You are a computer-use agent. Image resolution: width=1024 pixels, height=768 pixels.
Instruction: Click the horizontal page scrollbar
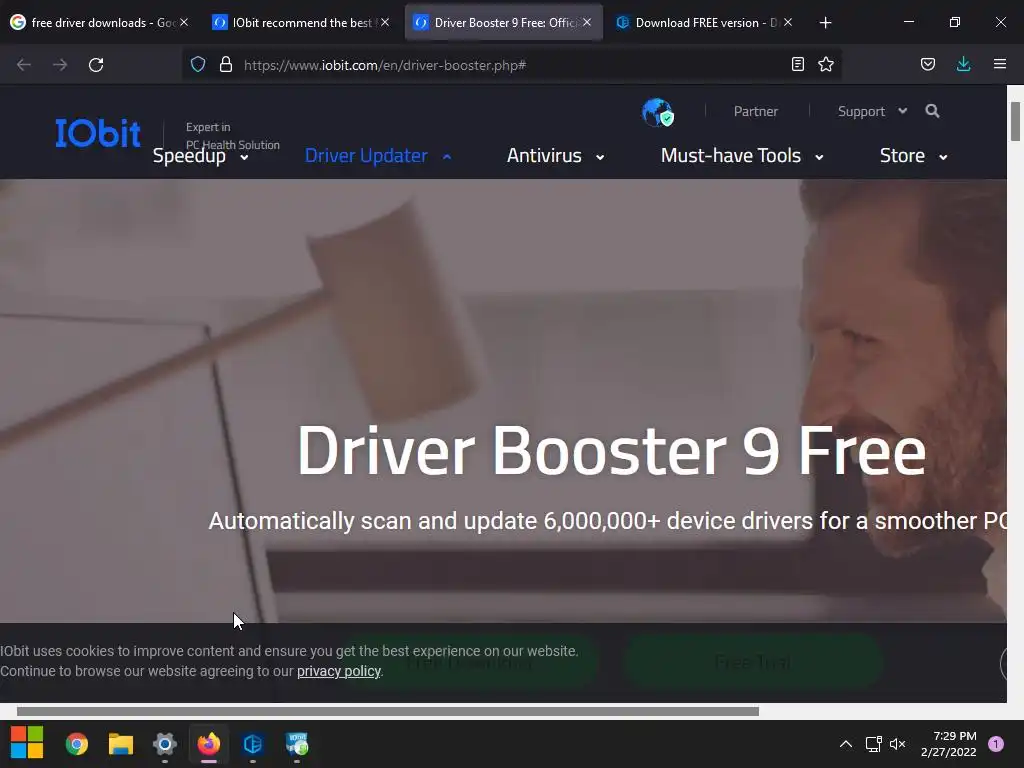[388, 711]
